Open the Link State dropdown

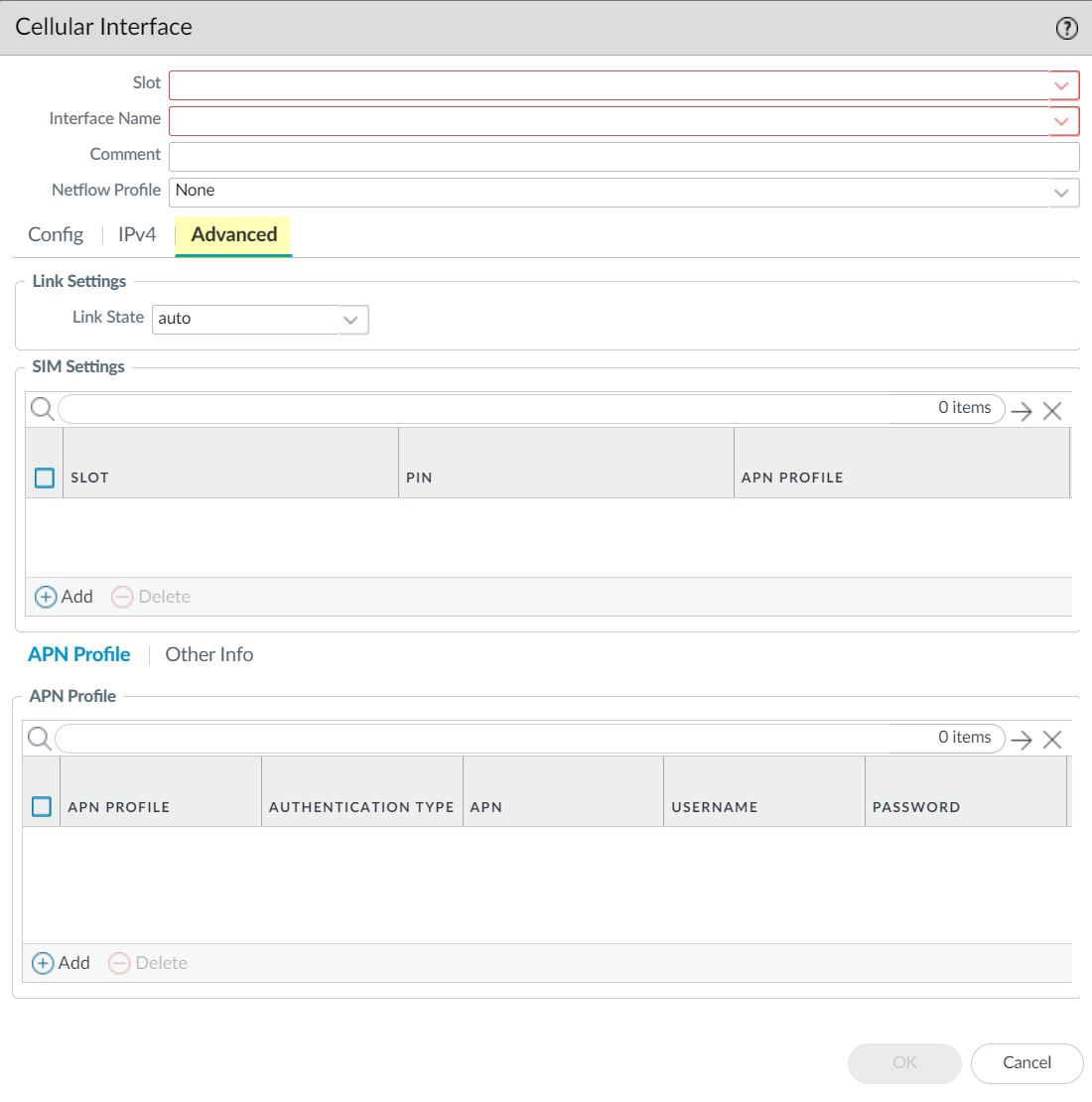pos(351,320)
